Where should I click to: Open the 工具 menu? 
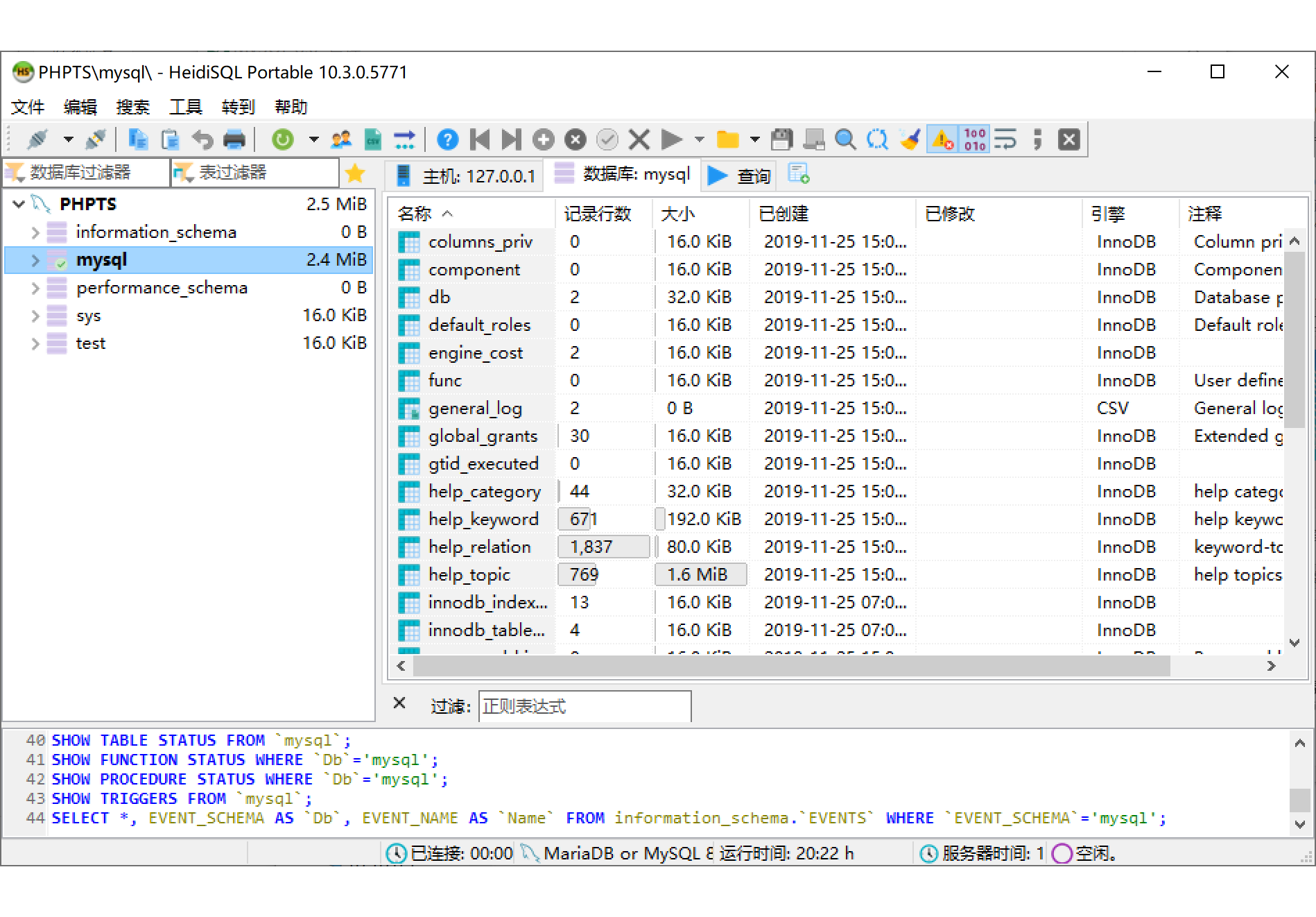186,107
